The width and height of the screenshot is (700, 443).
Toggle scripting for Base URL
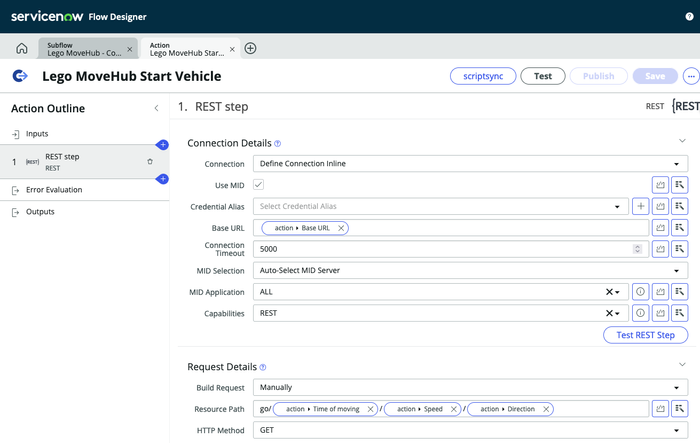pyautogui.click(x=660, y=228)
